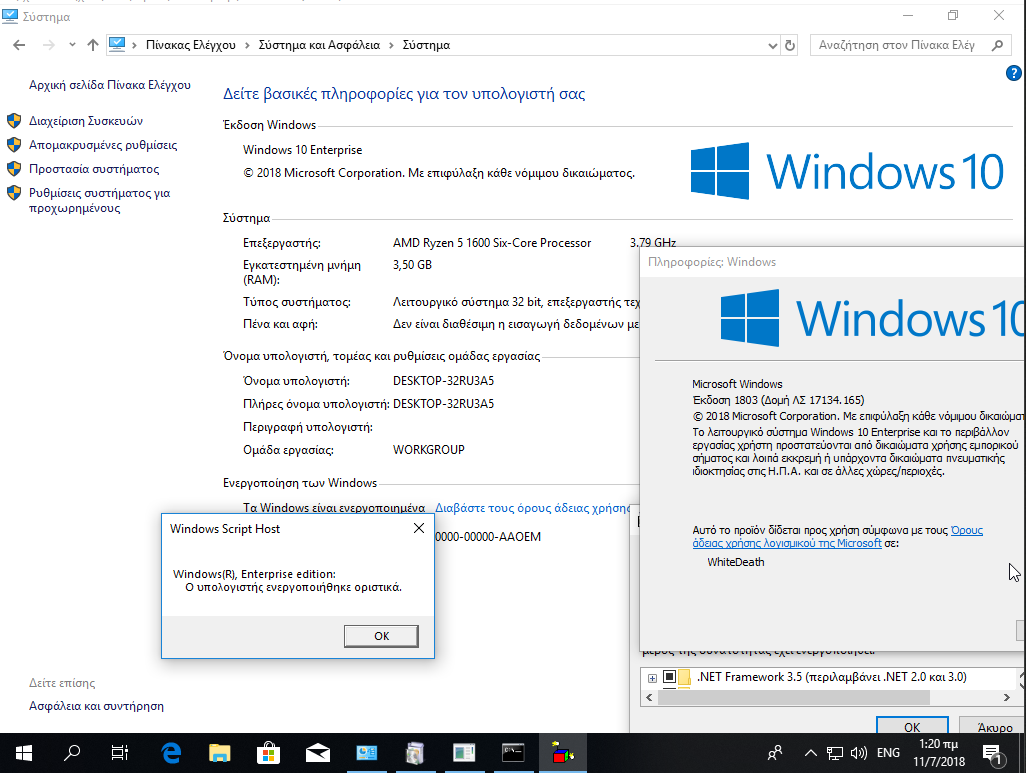Open Action Center notifications icon
This screenshot has height=773, width=1026.
pyautogui.click(x=994, y=755)
